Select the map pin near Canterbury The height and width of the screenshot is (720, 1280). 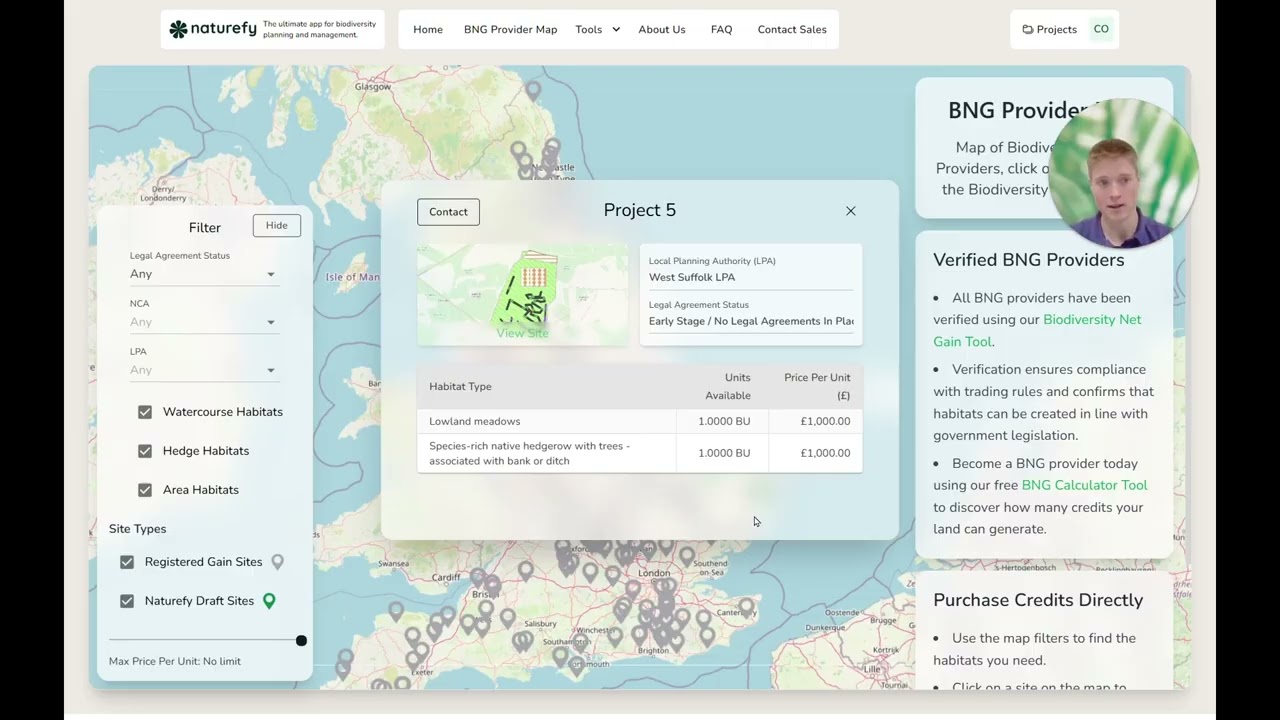point(746,606)
